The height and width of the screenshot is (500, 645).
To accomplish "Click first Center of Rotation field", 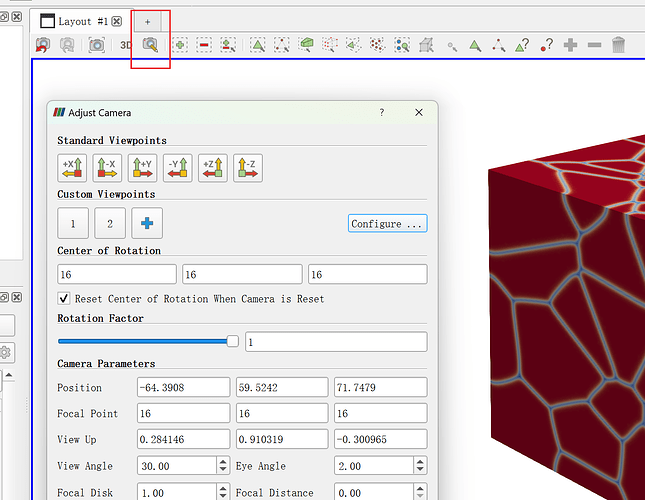I will pos(117,274).
